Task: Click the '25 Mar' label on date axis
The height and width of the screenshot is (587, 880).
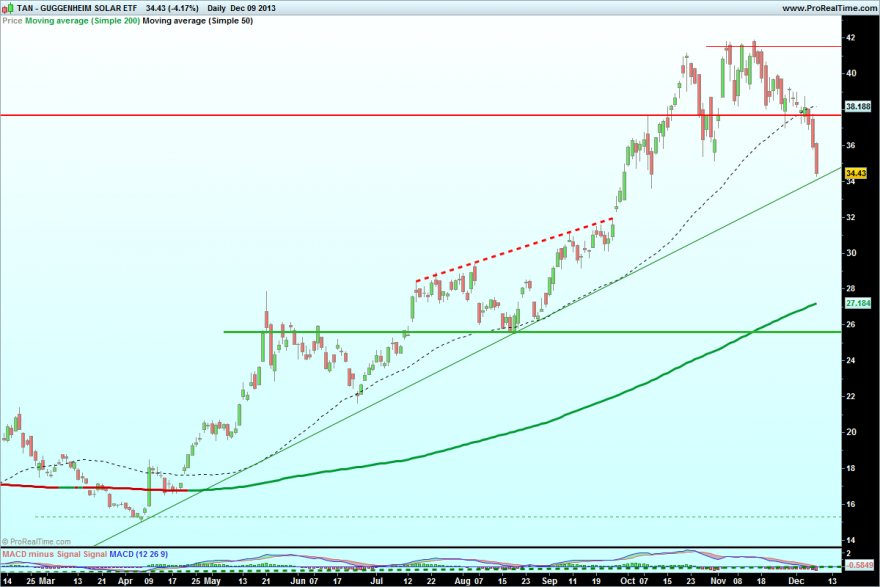Action: (40, 581)
